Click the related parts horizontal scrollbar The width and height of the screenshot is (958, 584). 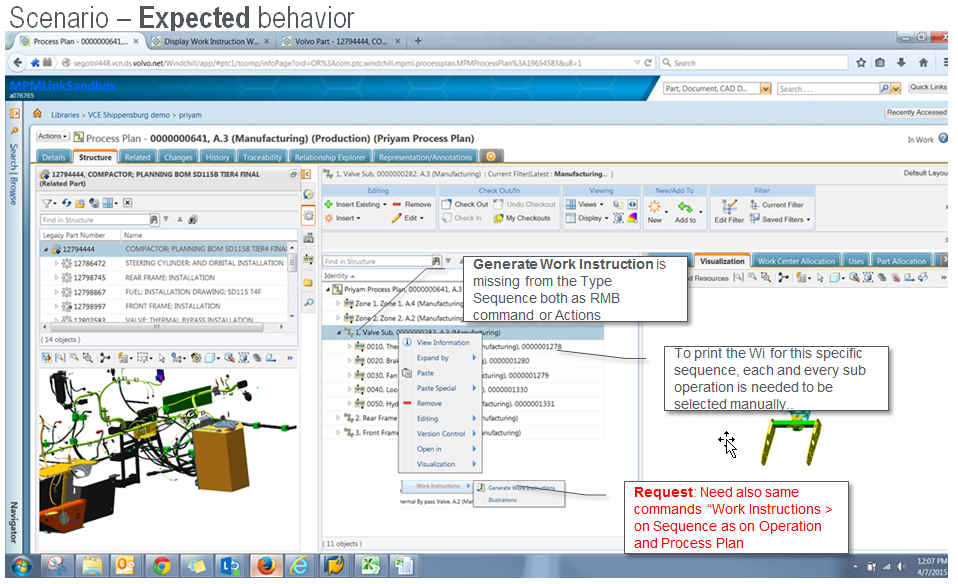tap(156, 327)
